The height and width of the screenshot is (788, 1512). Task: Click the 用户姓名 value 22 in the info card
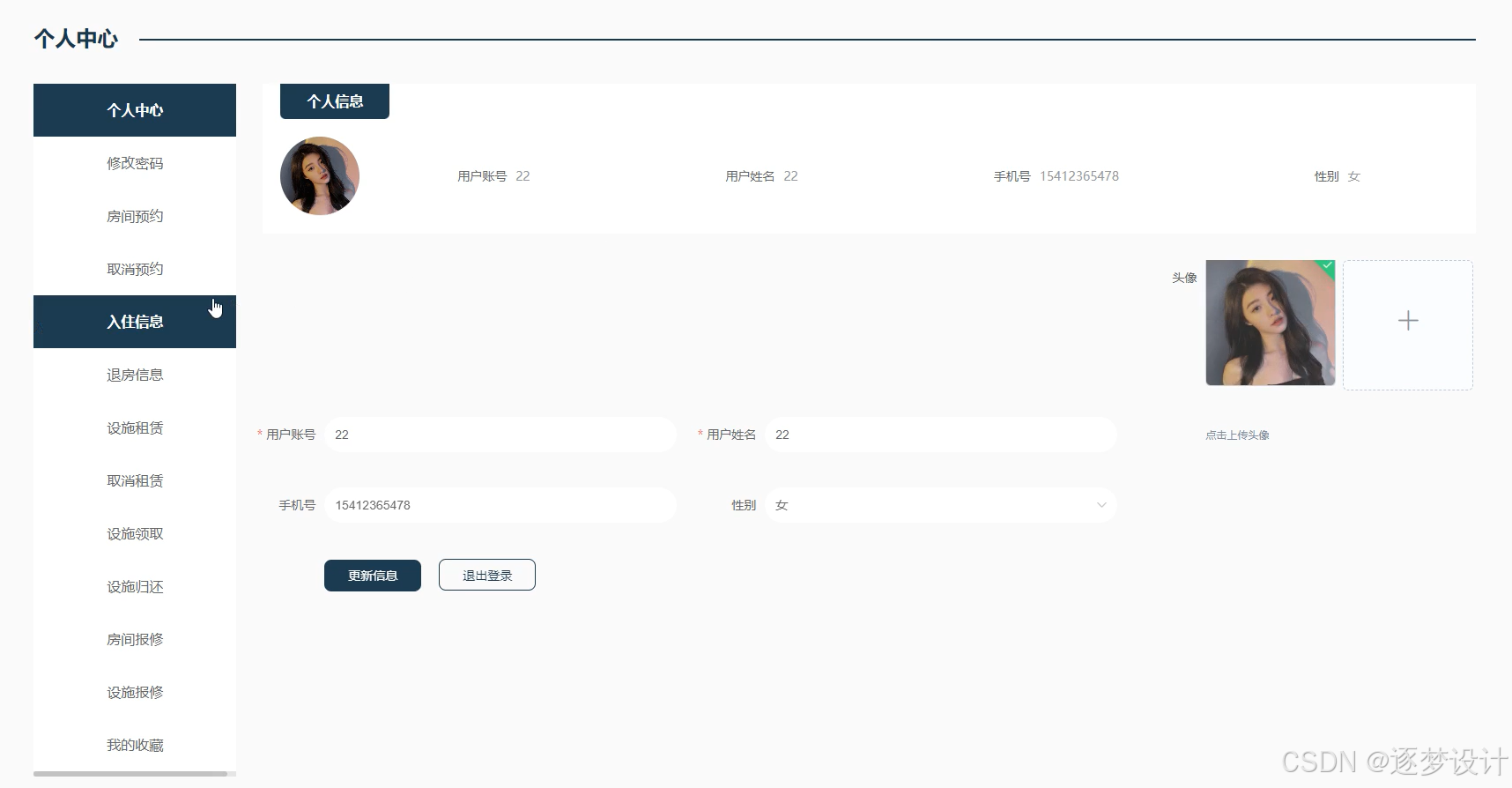coord(790,176)
